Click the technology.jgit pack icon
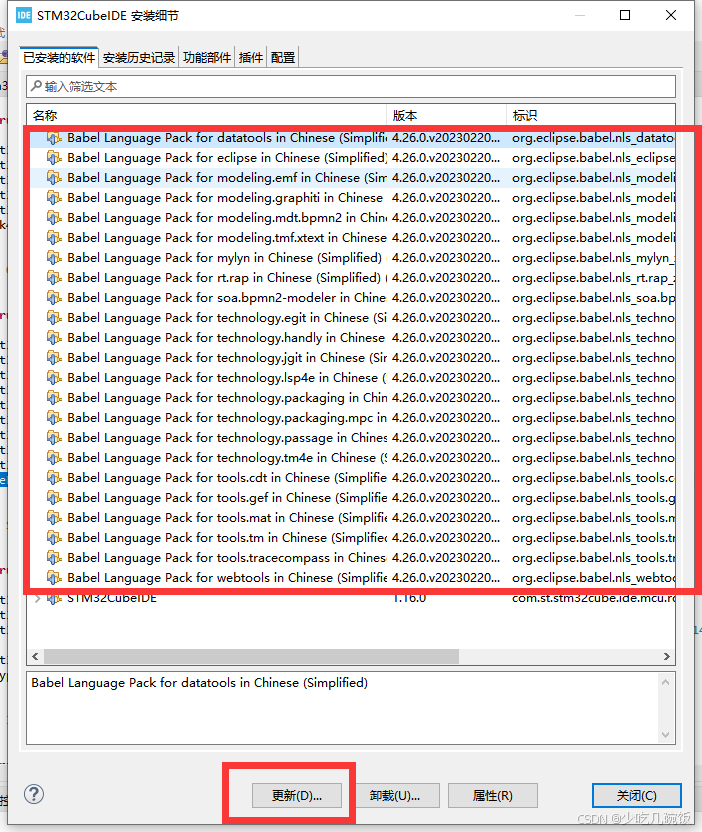The width and height of the screenshot is (702, 832). coord(54,358)
